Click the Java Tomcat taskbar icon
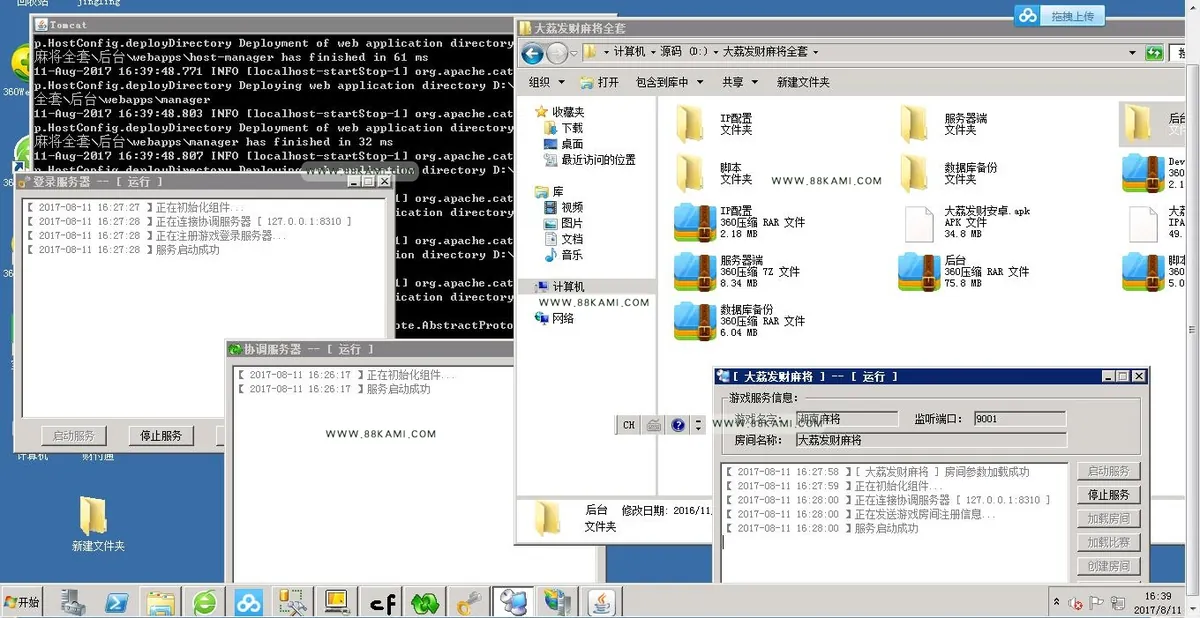 point(602,602)
